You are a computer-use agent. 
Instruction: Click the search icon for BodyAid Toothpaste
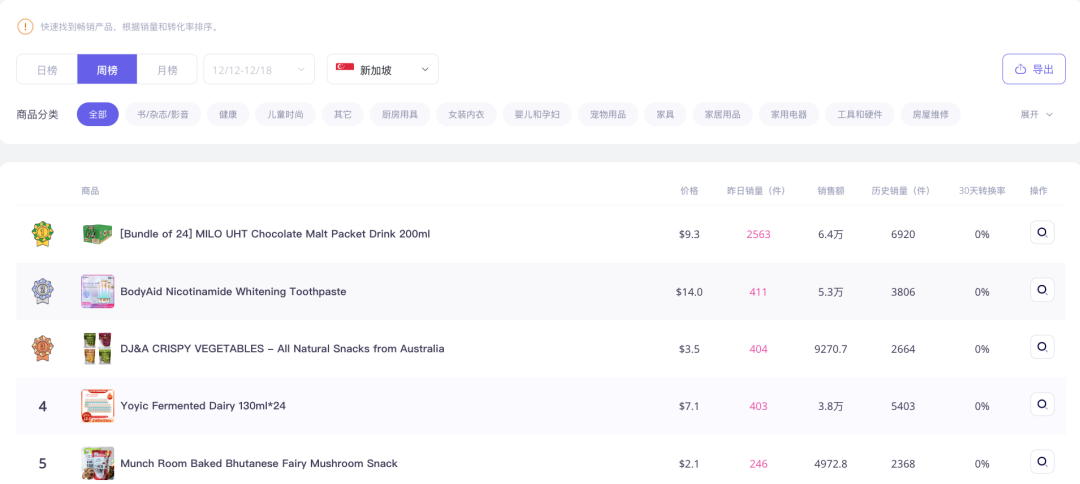pyautogui.click(x=1042, y=290)
